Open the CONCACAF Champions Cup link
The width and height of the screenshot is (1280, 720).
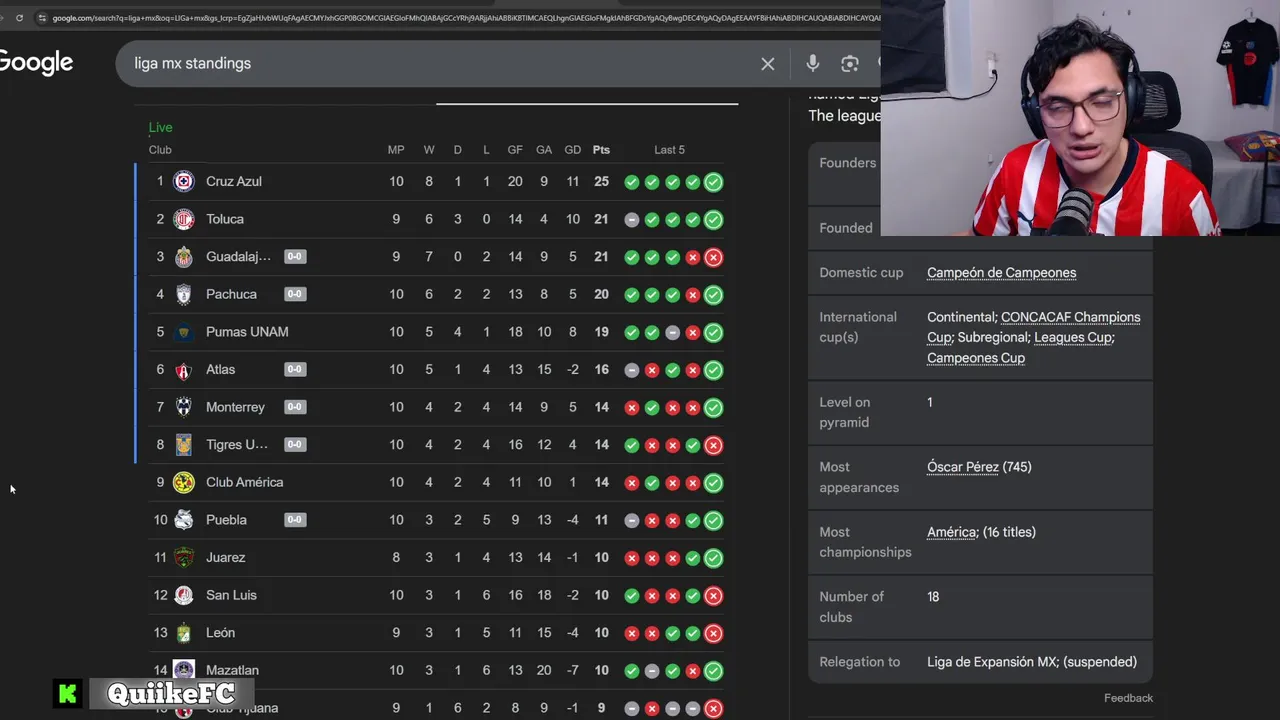(x=1033, y=327)
